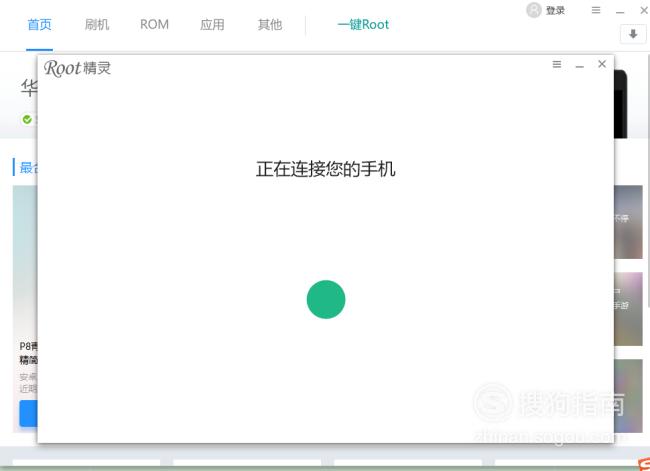650x471 pixels.
Task: Go to the 应用 tab
Action: click(x=212, y=24)
